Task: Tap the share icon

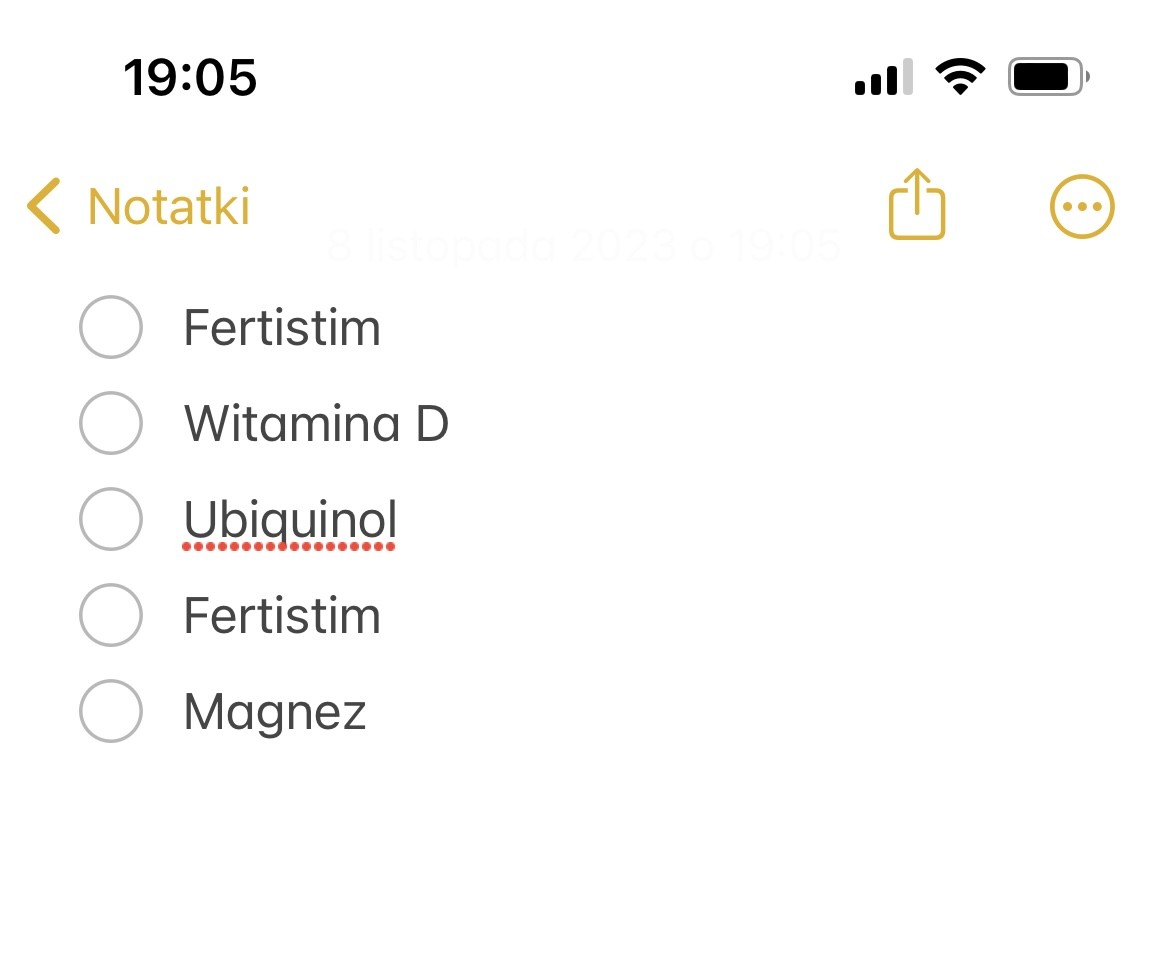Action: tap(916, 205)
